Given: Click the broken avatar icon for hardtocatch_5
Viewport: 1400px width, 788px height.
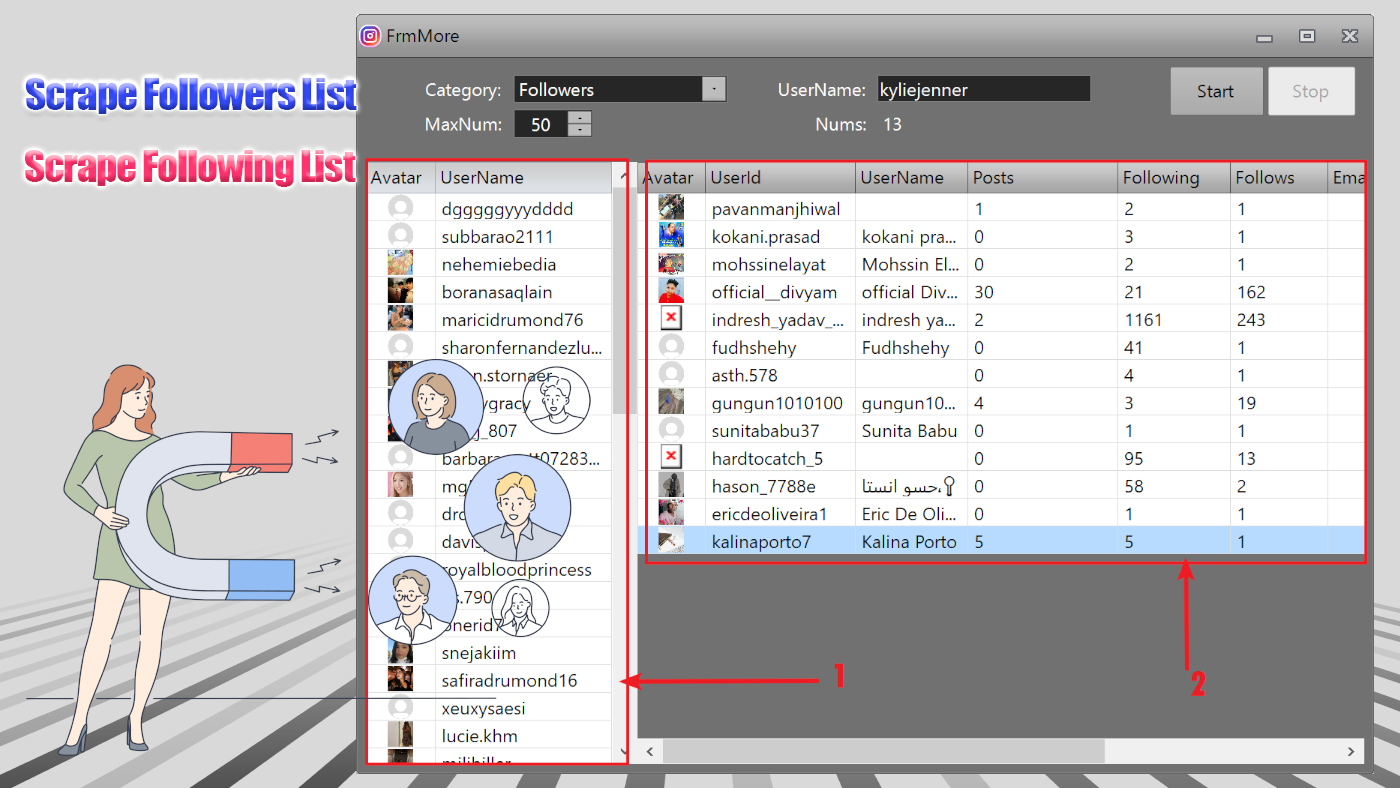Looking at the screenshot, I should pyautogui.click(x=671, y=458).
